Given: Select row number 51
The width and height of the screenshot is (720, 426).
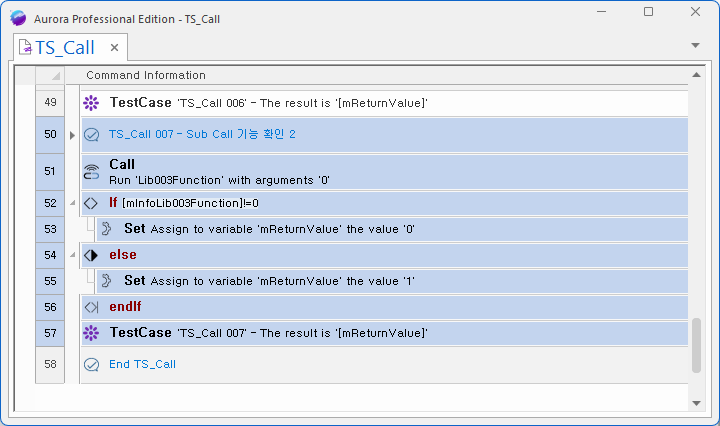Looking at the screenshot, I should 50,172.
